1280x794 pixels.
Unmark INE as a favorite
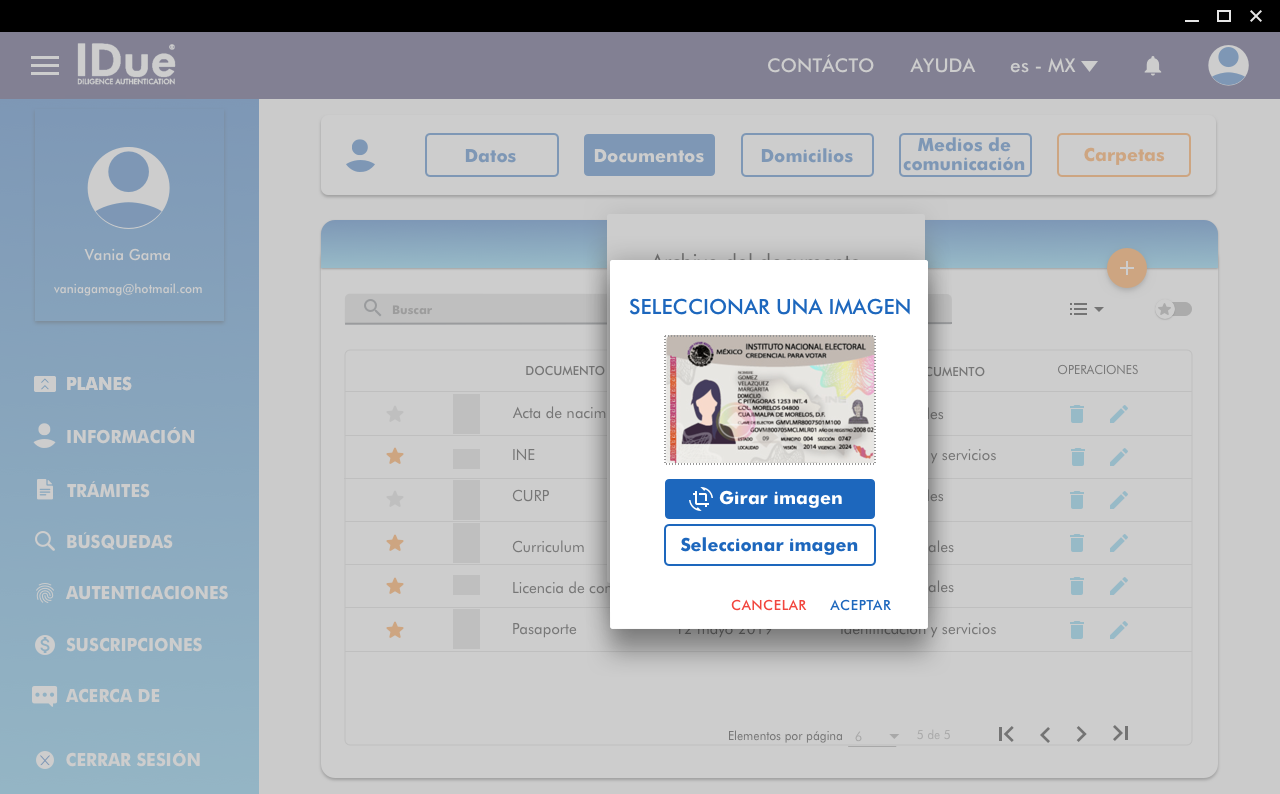395,456
